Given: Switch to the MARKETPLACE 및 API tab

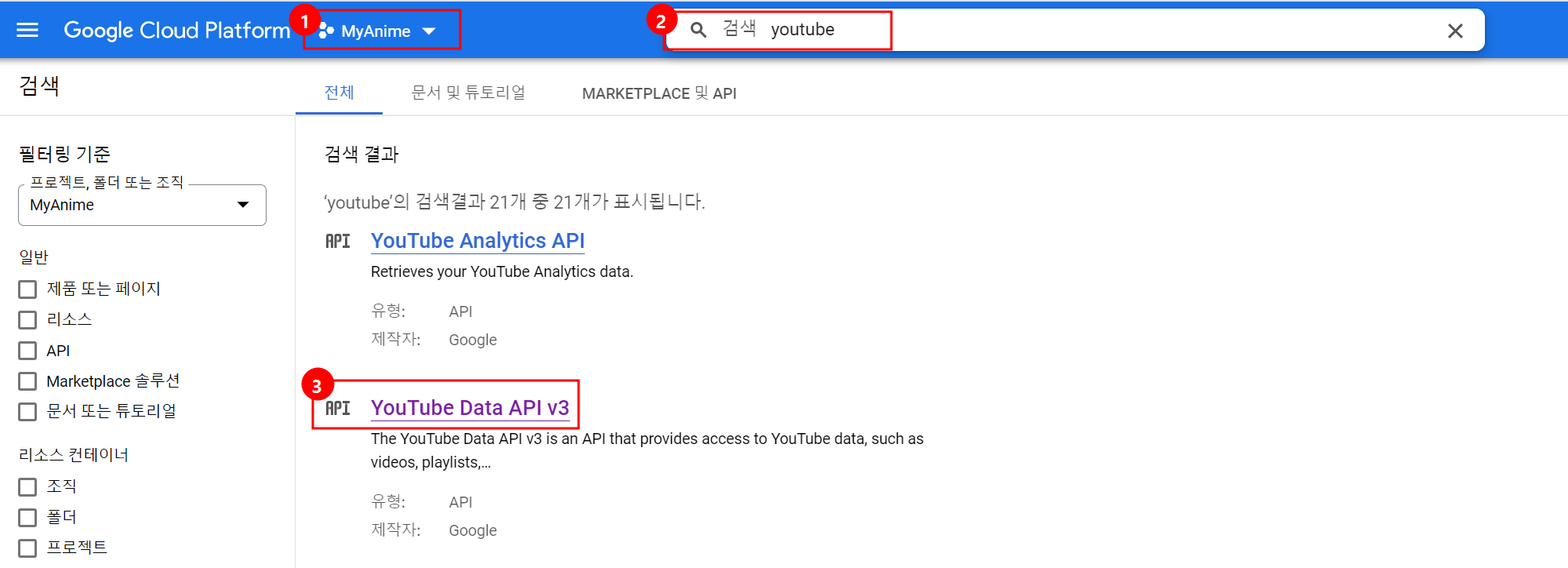Looking at the screenshot, I should pyautogui.click(x=659, y=93).
